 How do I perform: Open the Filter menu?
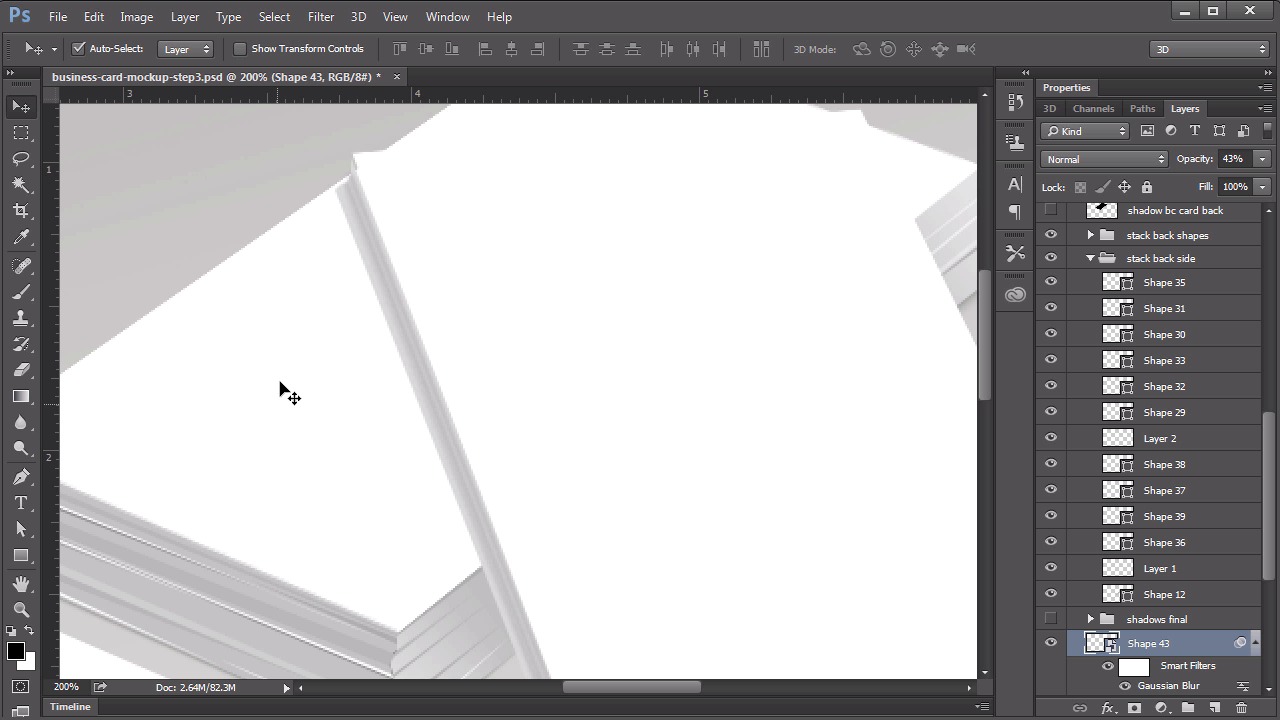[x=321, y=17]
